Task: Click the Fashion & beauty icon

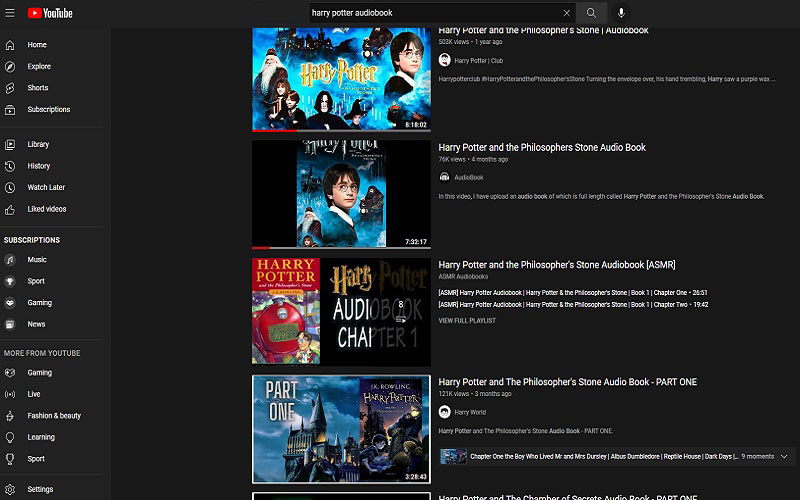Action: coord(10,416)
